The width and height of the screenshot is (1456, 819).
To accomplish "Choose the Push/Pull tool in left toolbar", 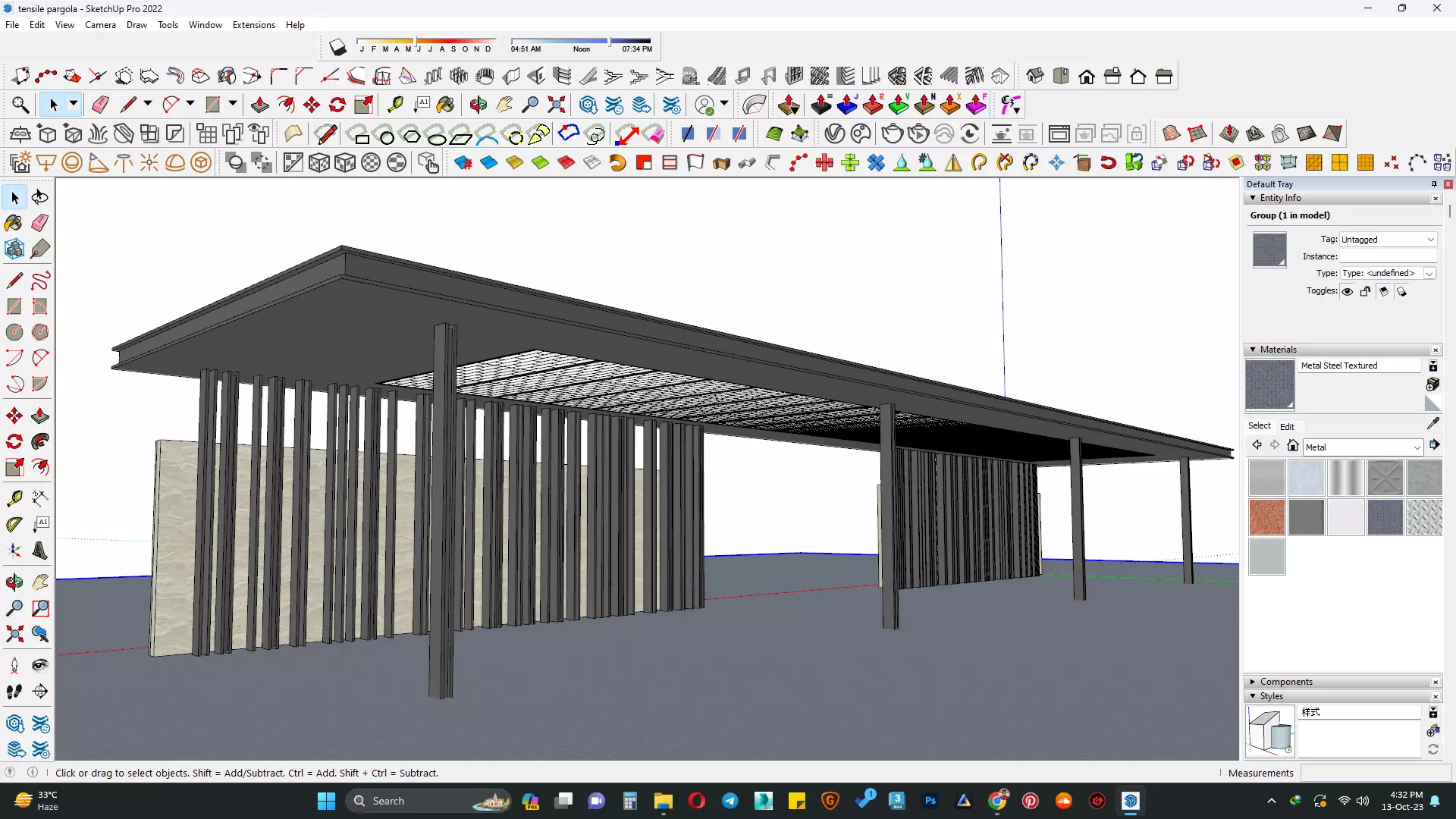I will [x=40, y=416].
